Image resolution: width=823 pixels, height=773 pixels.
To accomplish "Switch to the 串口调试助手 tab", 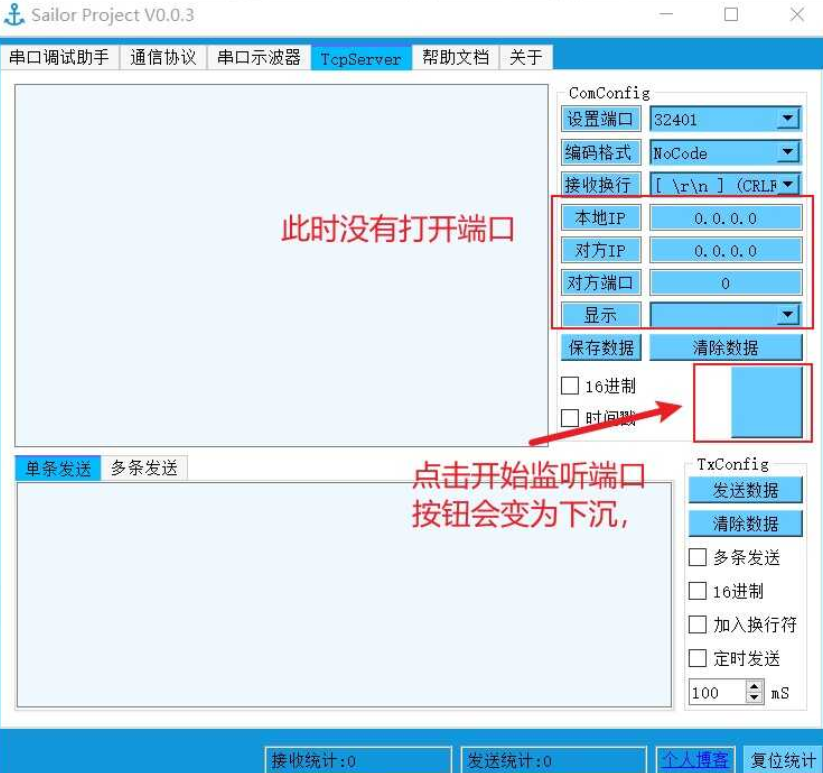I will 61,57.
